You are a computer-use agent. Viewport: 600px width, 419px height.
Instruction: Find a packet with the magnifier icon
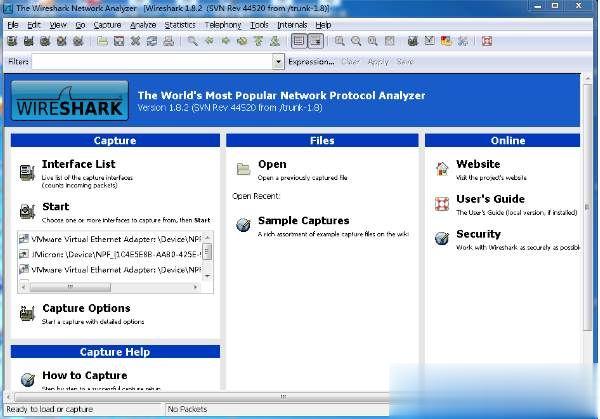pyautogui.click(x=192, y=41)
